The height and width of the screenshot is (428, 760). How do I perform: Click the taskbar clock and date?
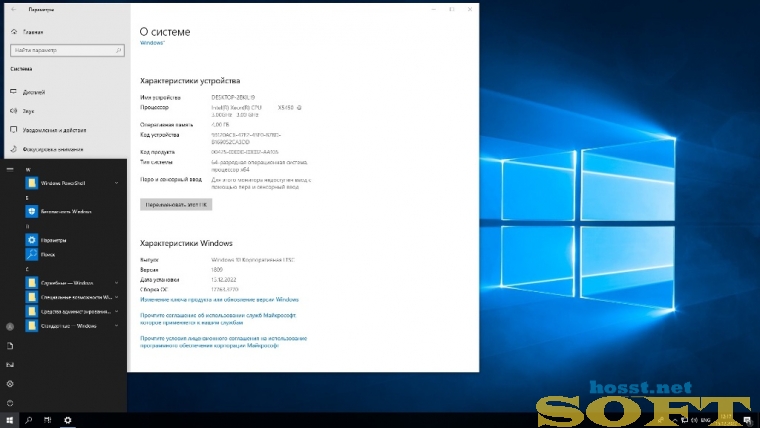726,420
